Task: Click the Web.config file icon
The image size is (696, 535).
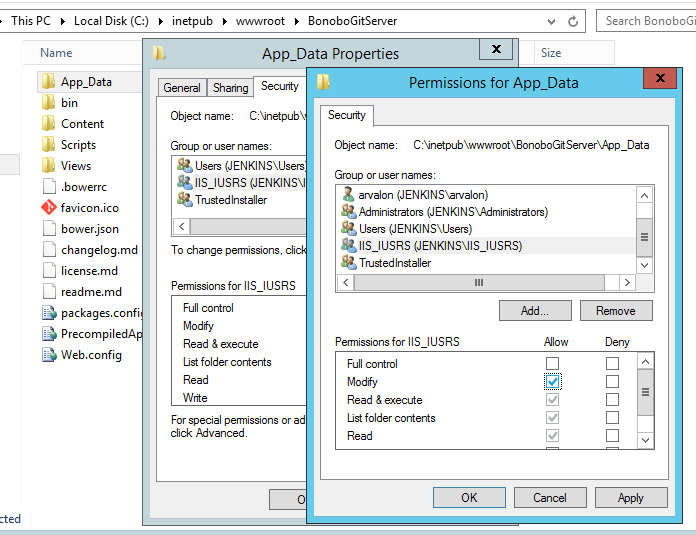Action: pyautogui.click(x=49, y=355)
